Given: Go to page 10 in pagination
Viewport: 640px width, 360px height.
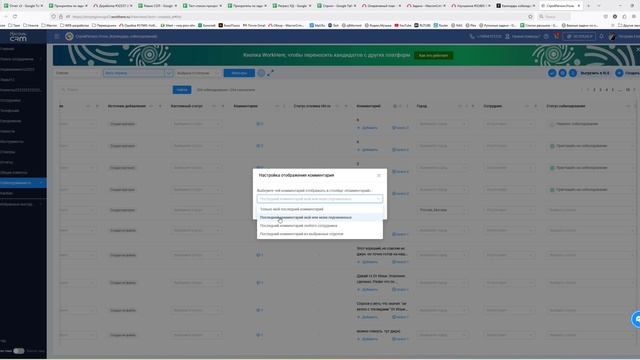Looking at the screenshot, I should click(x=628, y=90).
